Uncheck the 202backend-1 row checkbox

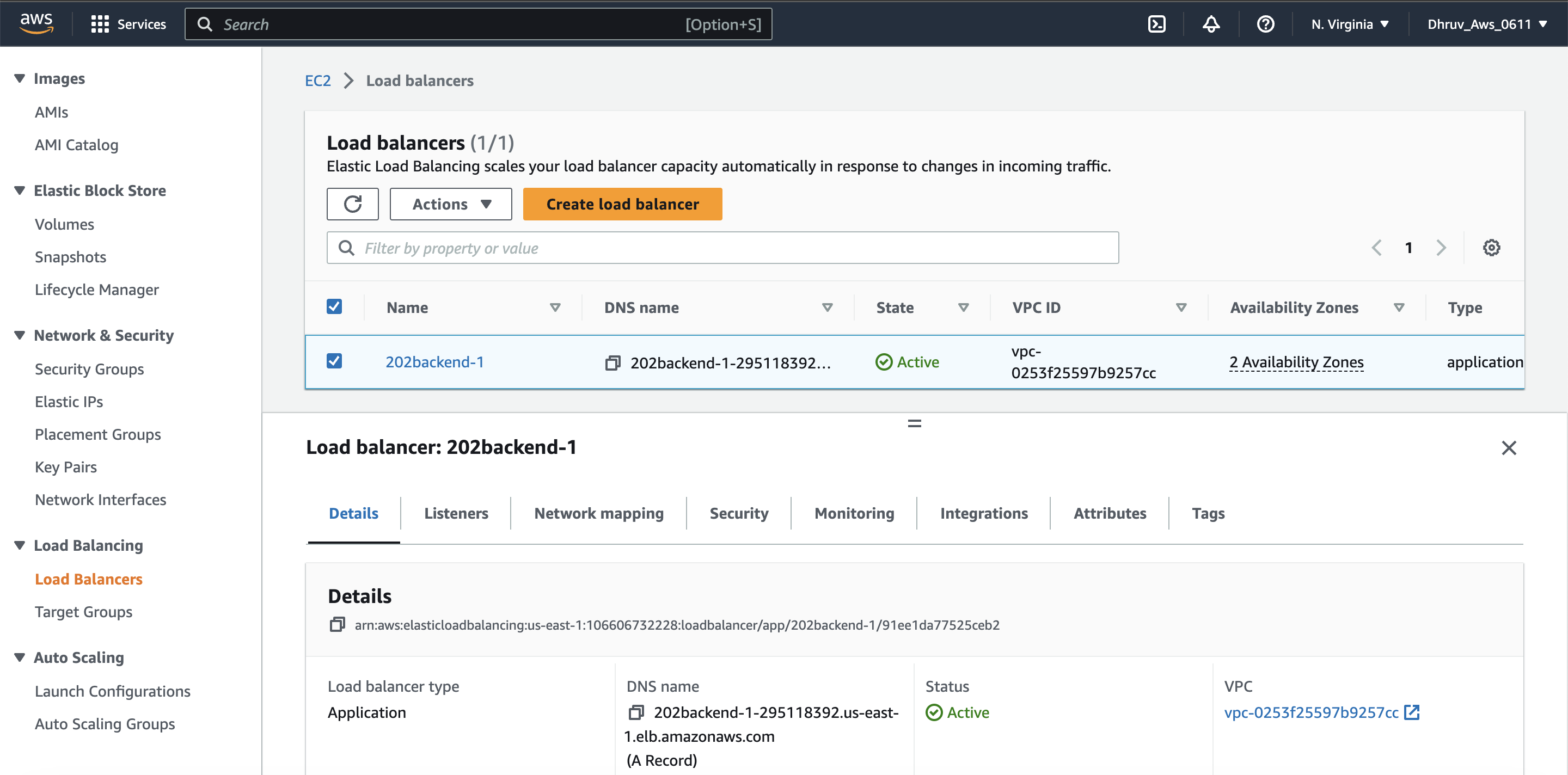coord(334,361)
